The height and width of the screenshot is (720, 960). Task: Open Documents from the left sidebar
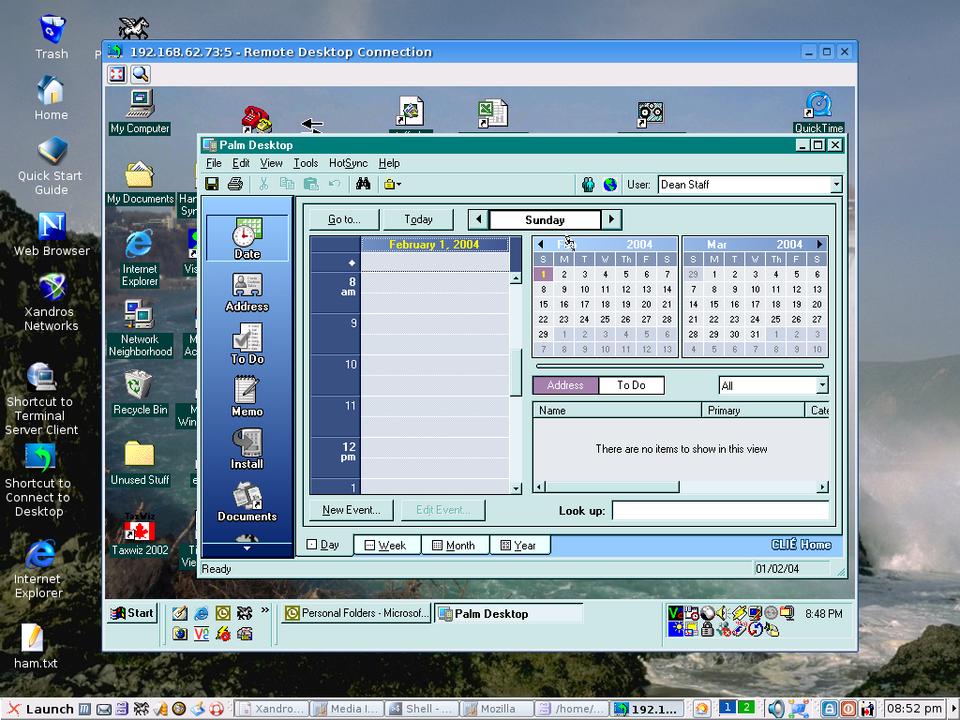coord(247,501)
